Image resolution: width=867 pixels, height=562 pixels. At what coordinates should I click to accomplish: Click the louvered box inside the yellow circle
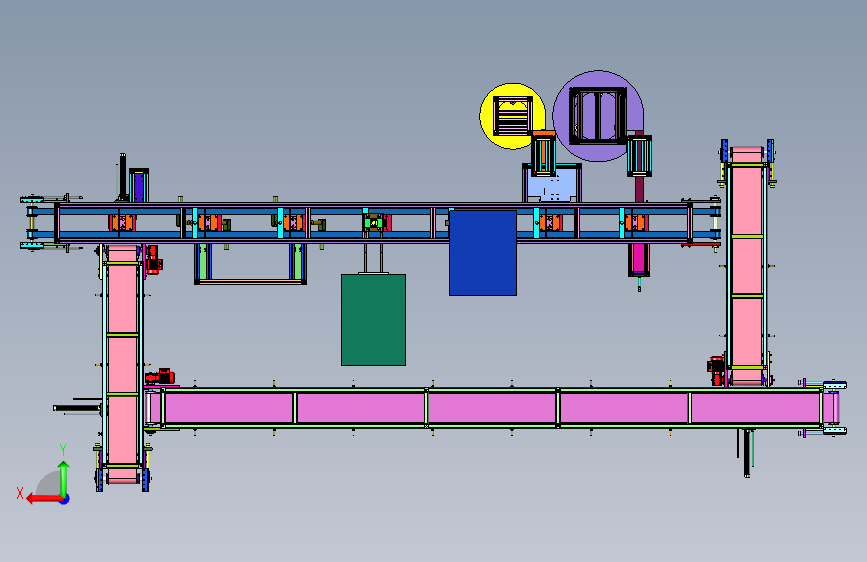point(513,116)
